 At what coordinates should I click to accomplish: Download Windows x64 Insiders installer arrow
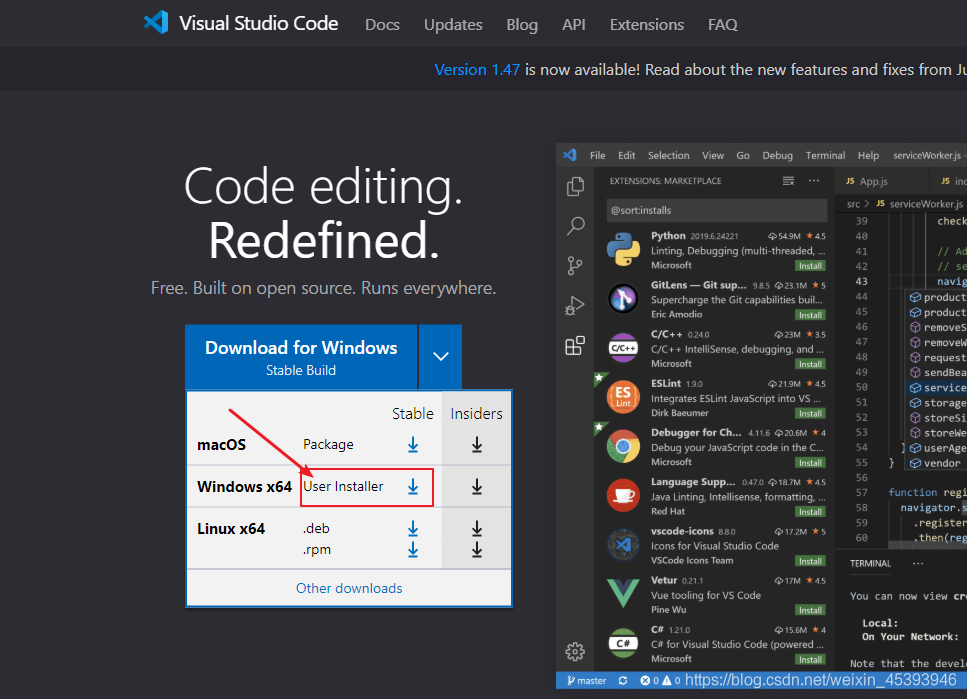477,487
